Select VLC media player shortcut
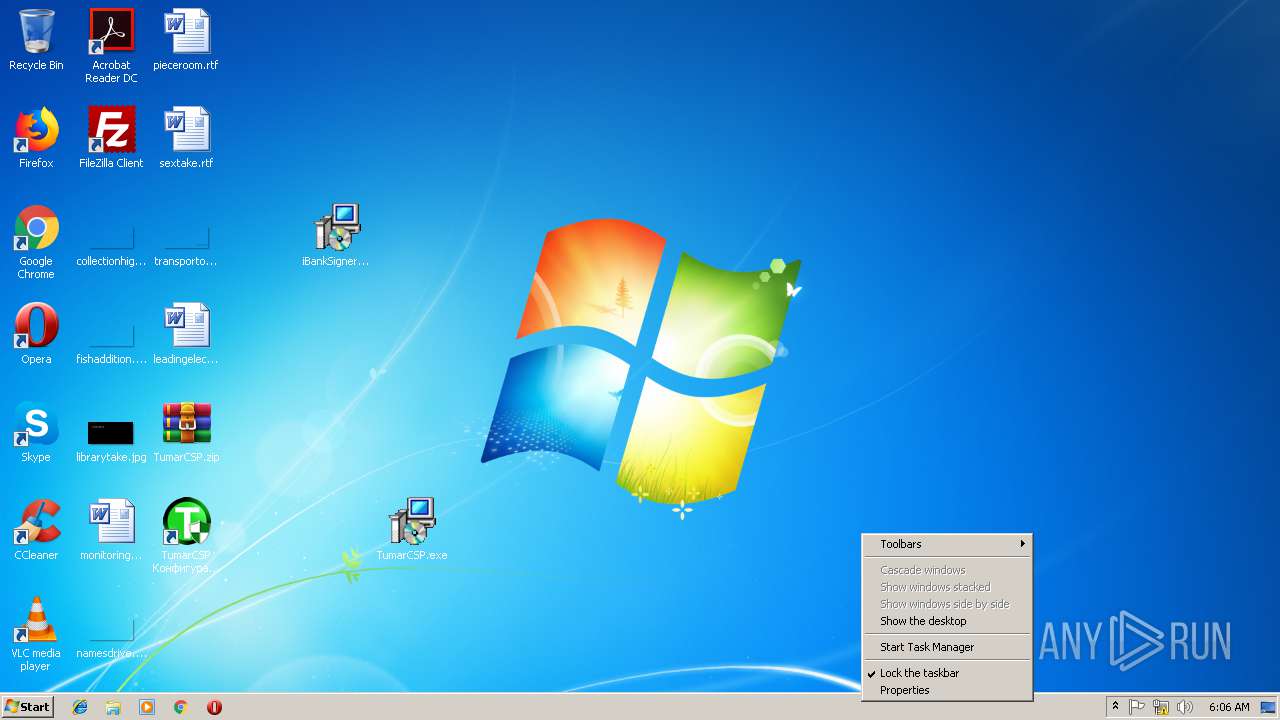The image size is (1280, 720). [36, 634]
